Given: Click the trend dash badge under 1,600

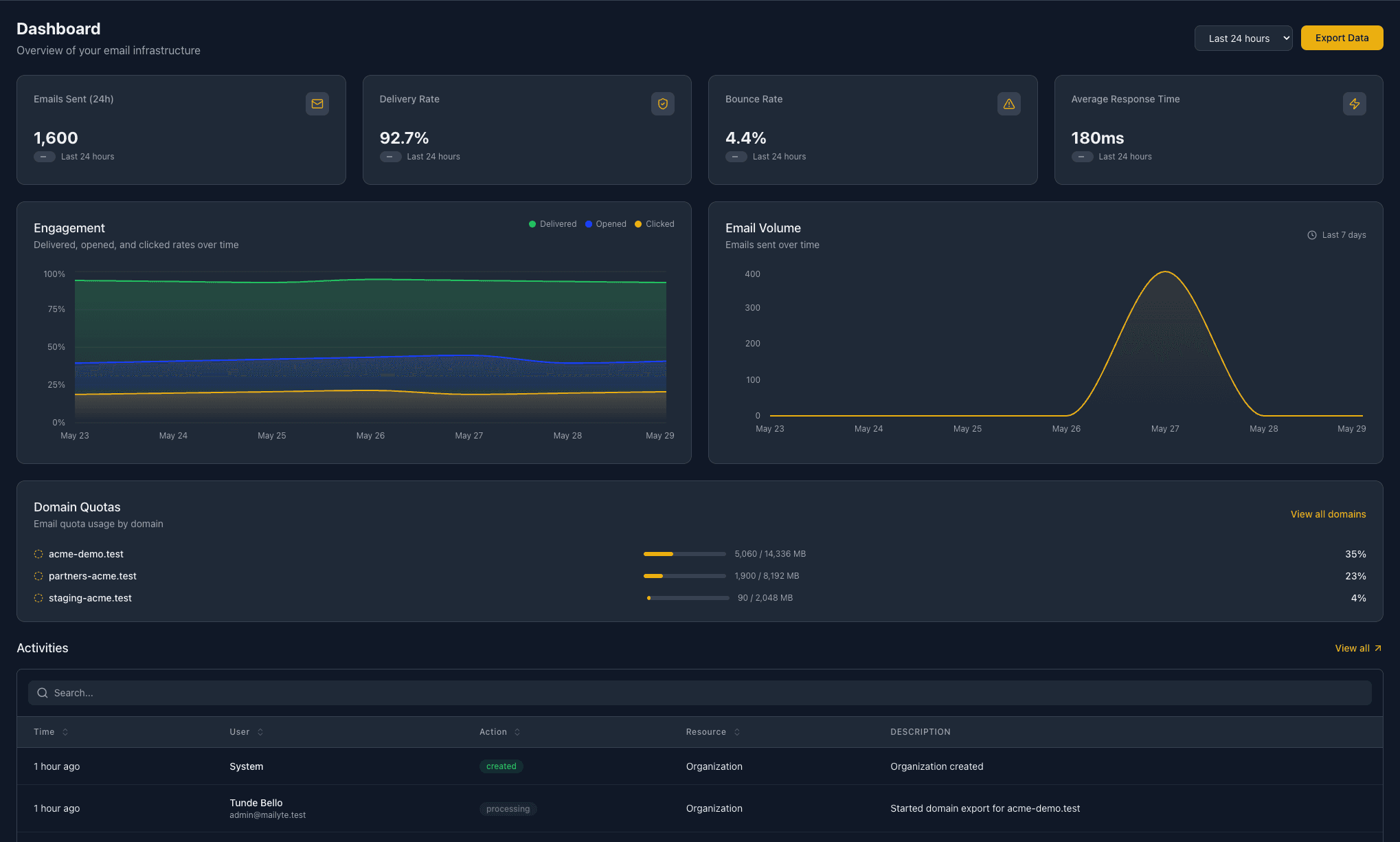Looking at the screenshot, I should click(44, 157).
